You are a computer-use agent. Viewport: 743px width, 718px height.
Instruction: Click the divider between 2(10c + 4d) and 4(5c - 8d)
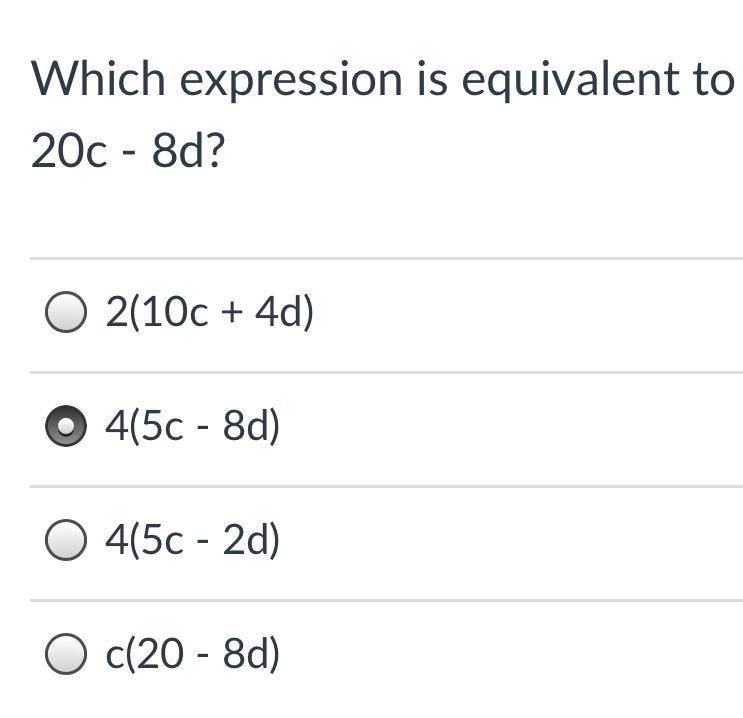(x=386, y=373)
